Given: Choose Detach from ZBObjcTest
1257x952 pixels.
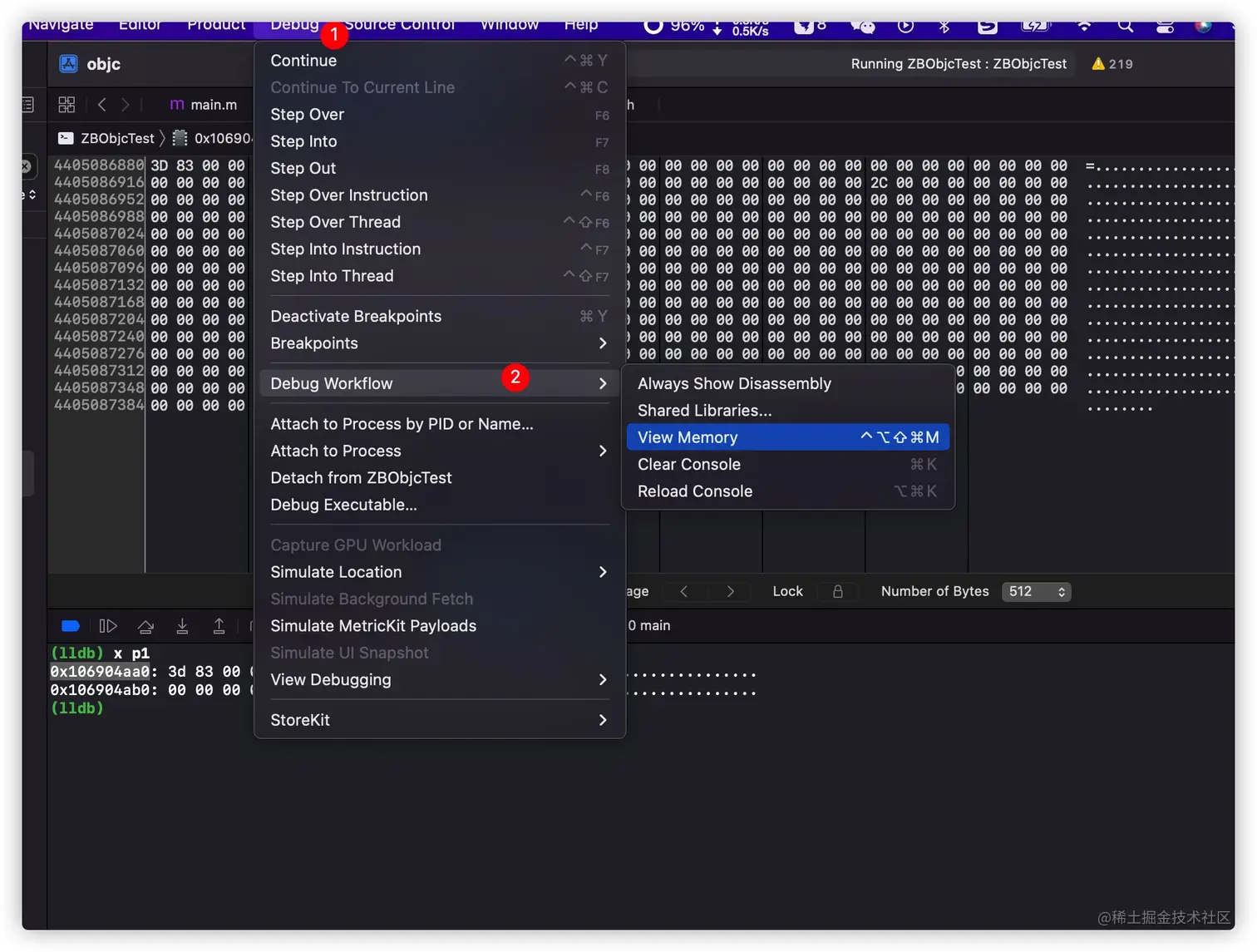Looking at the screenshot, I should click(x=440, y=478).
